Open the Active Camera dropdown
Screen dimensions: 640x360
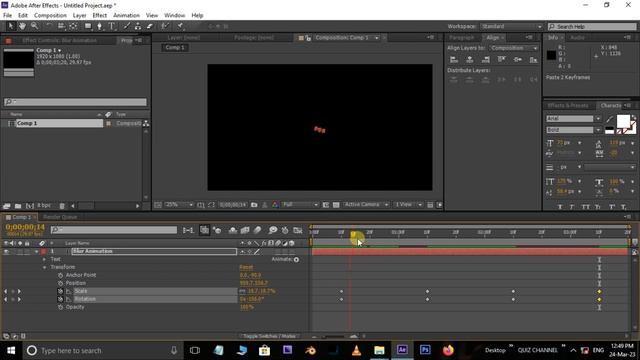tap(366, 204)
